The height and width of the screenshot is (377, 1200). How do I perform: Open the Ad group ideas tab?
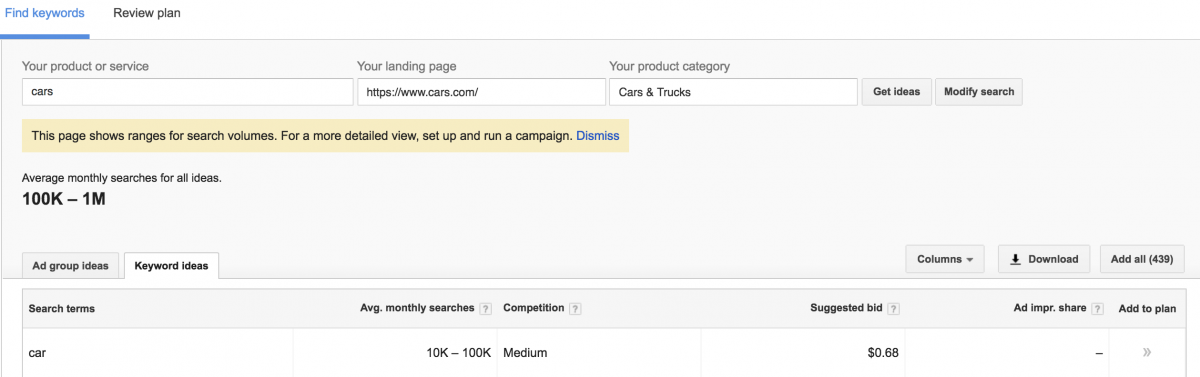click(x=71, y=266)
